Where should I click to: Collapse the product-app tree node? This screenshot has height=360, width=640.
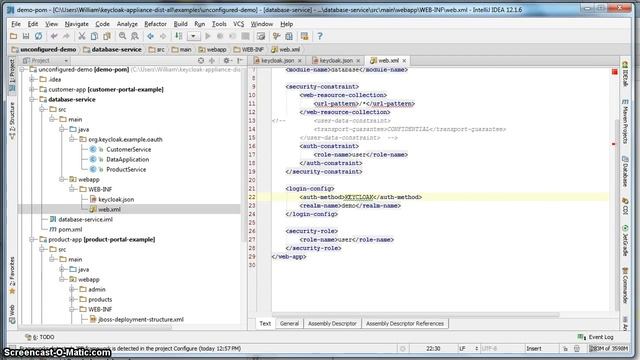click(x=32, y=239)
